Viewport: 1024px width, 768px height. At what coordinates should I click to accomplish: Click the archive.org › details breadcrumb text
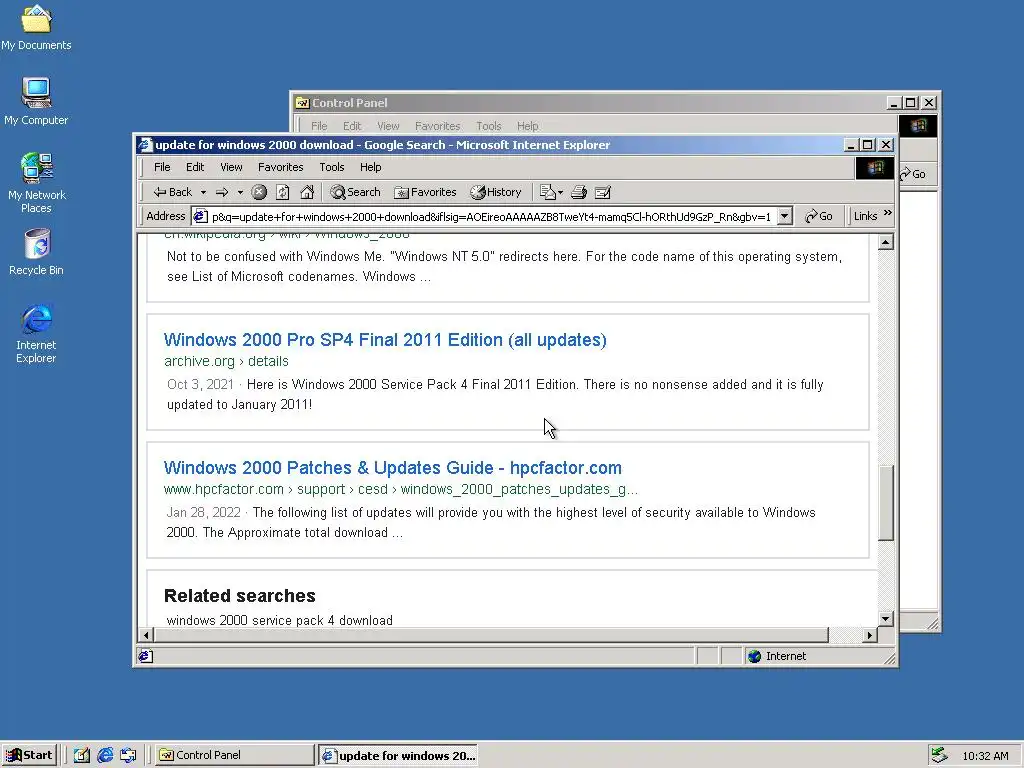pyautogui.click(x=226, y=361)
